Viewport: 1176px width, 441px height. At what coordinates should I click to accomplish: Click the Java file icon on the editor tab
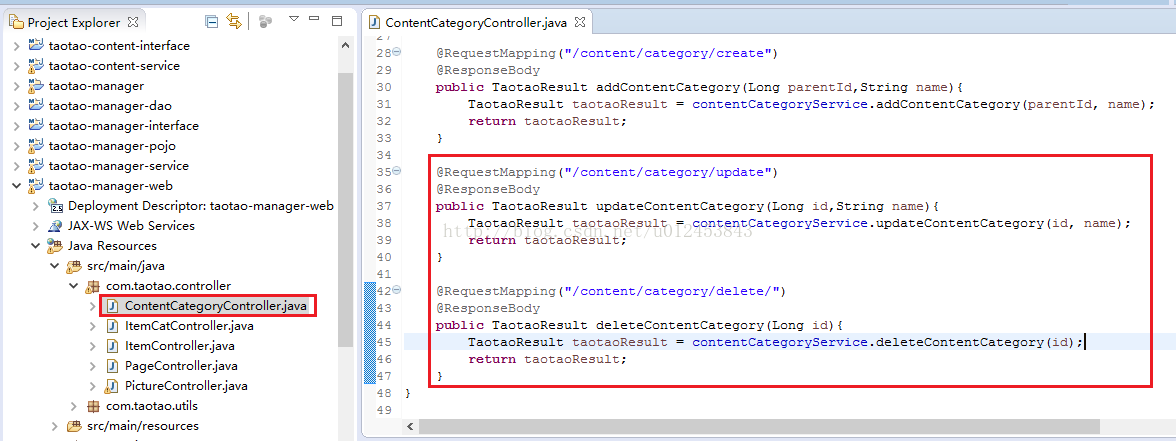(x=374, y=22)
